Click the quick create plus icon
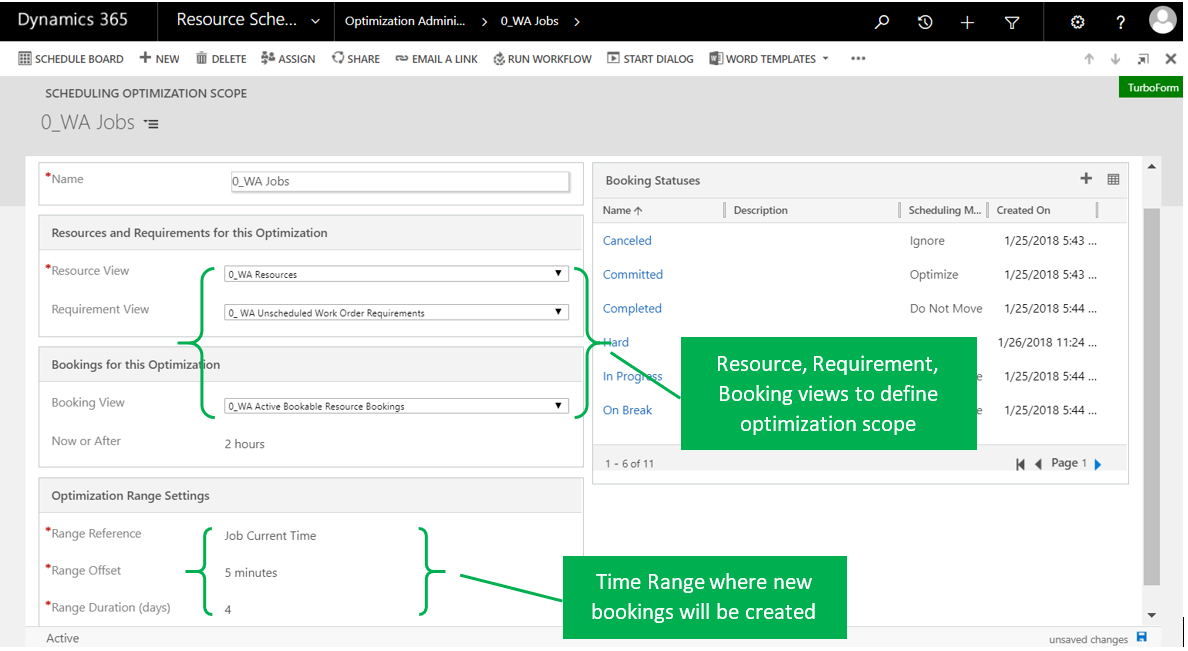This screenshot has width=1188, height=651. click(x=967, y=22)
